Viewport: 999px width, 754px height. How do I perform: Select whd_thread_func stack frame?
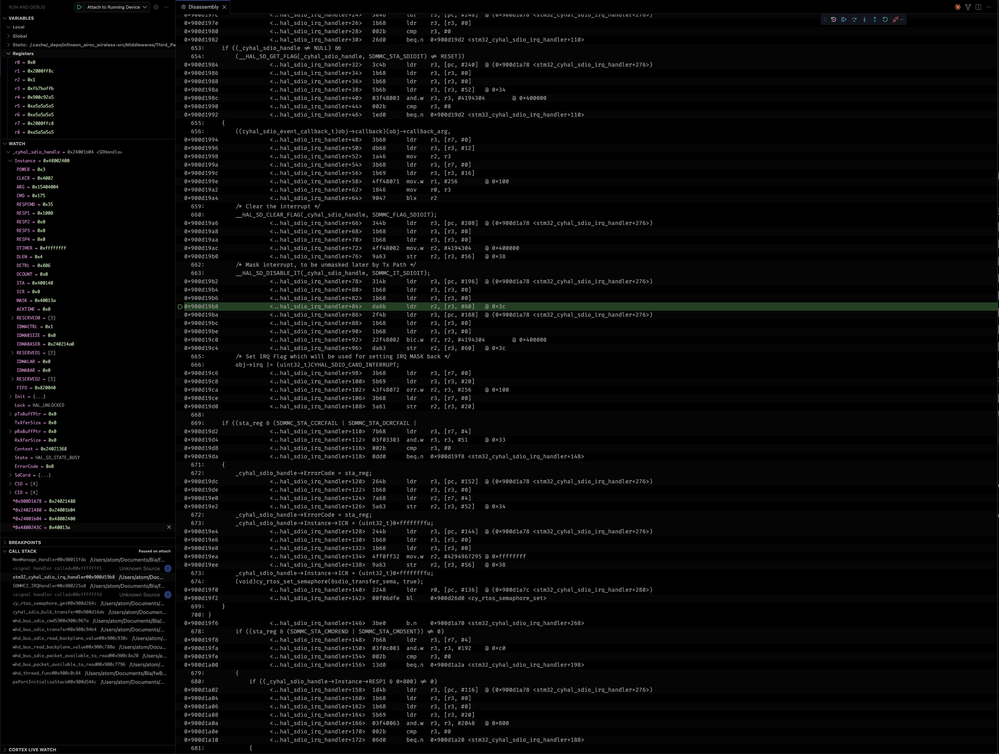coord(87,673)
